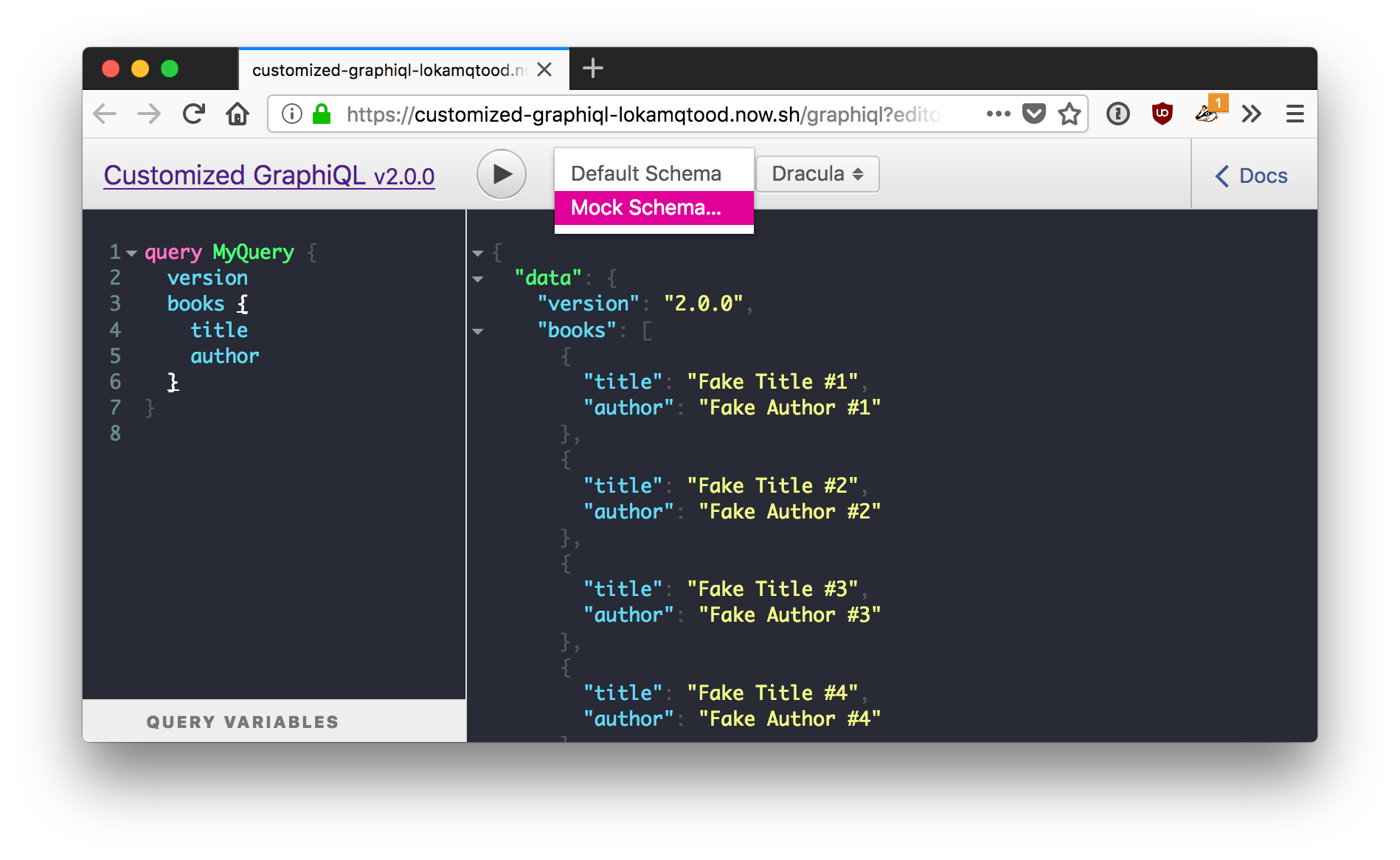Open a new browser tab
The width and height of the screenshot is (1400, 860).
(592, 69)
